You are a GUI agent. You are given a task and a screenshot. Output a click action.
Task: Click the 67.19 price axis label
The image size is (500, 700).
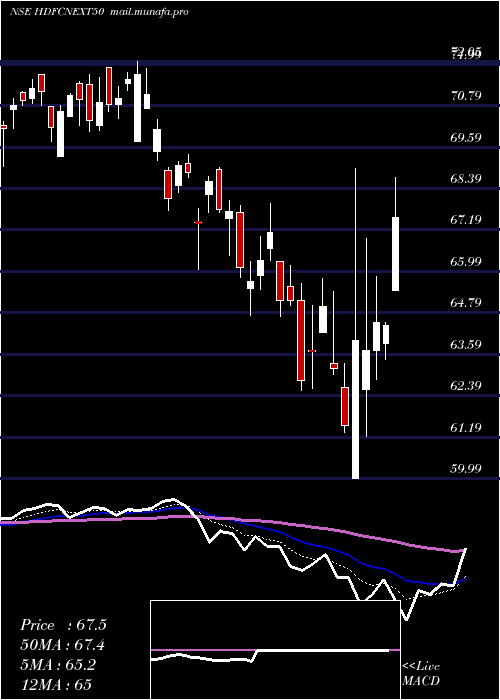[x=466, y=220]
